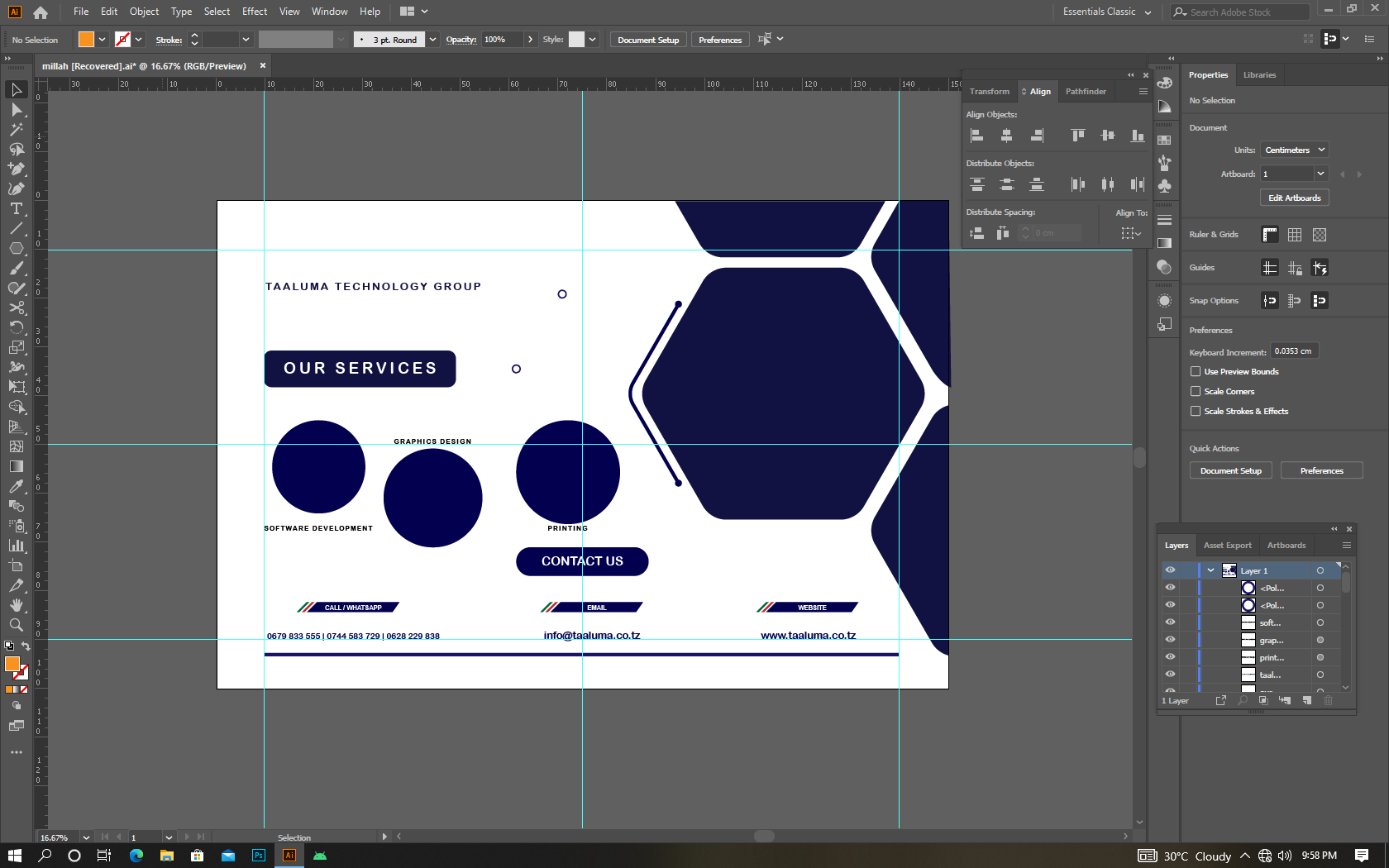Collapse Layer 1 tree expander
Viewport: 1389px width, 868px height.
pyautogui.click(x=1210, y=570)
